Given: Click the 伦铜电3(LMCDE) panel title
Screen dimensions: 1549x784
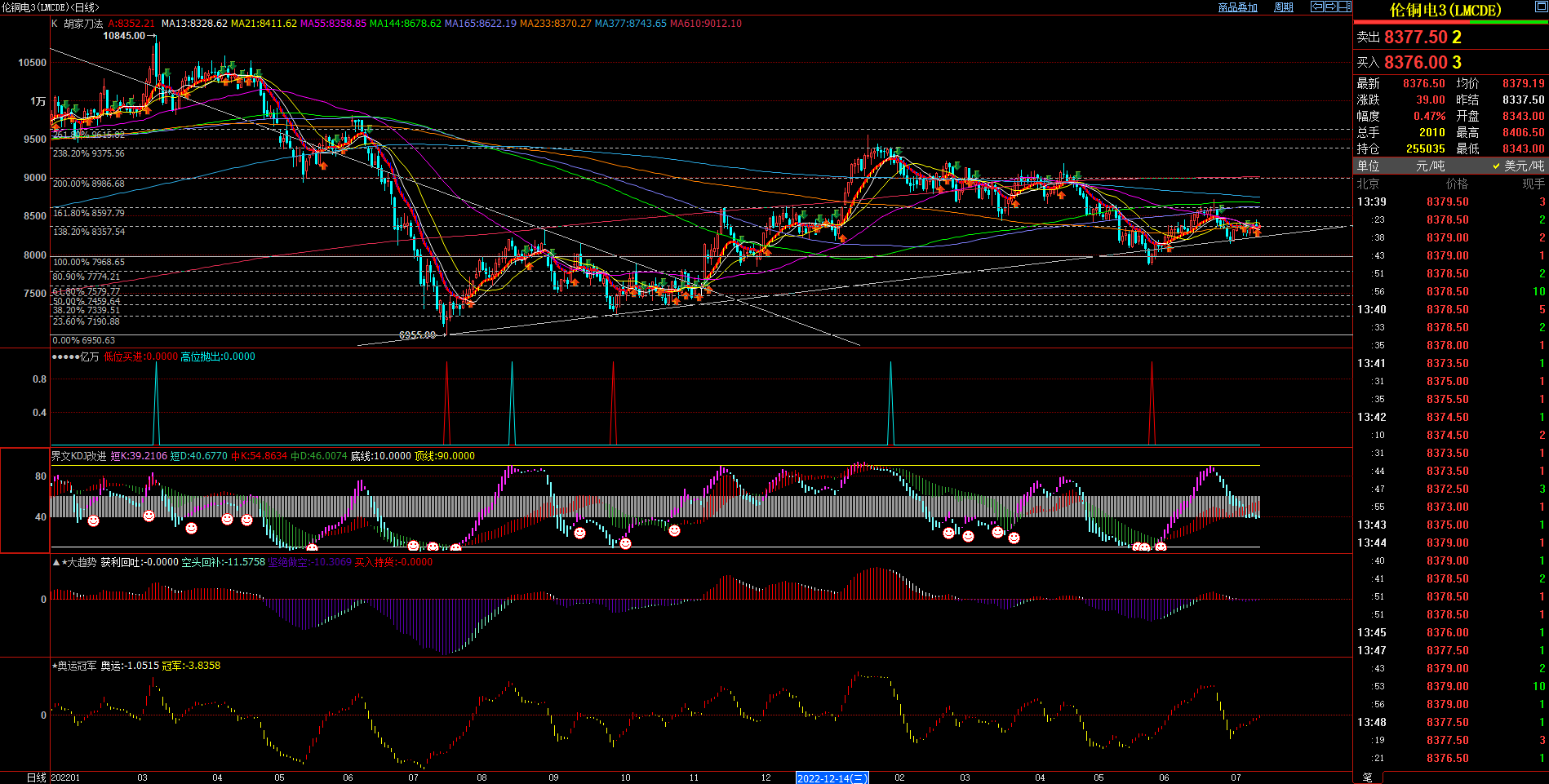Looking at the screenshot, I should [x=1445, y=10].
